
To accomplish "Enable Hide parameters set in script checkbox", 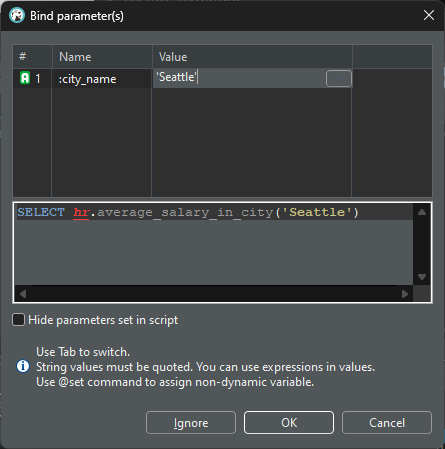I will click(x=18, y=320).
